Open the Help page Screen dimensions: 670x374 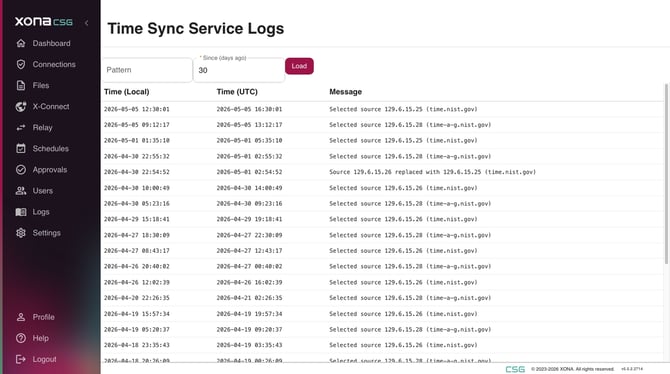click(x=41, y=338)
